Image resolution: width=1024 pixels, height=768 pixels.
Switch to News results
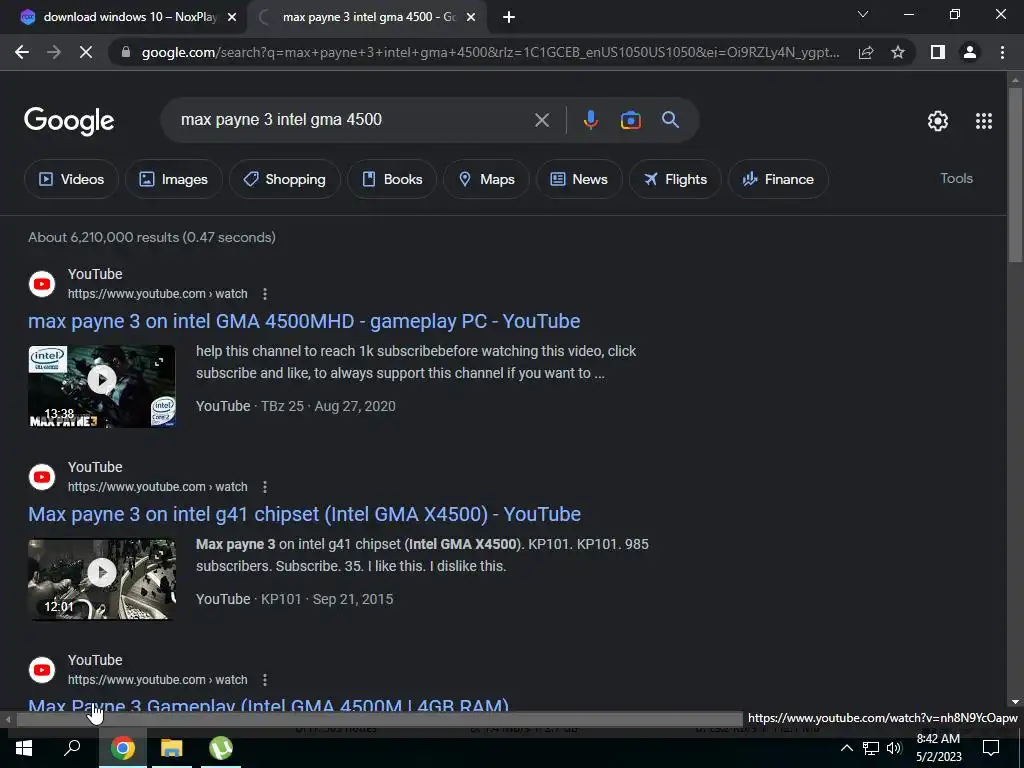579,179
